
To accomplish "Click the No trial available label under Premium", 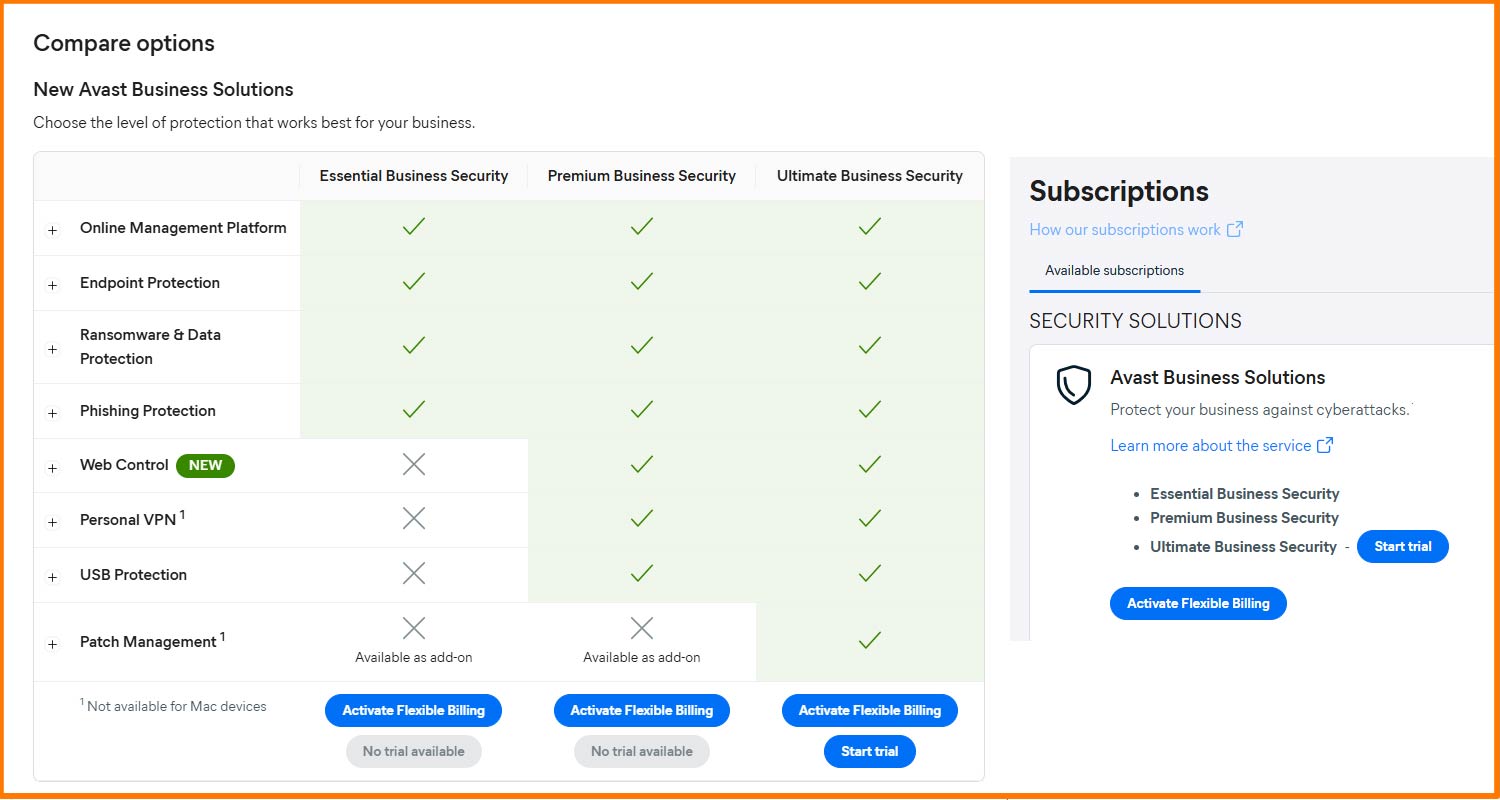I will tap(641, 751).
